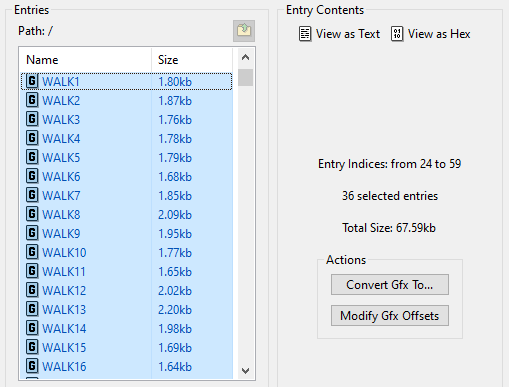Click the graphic icon beside WALK14

coord(32,328)
